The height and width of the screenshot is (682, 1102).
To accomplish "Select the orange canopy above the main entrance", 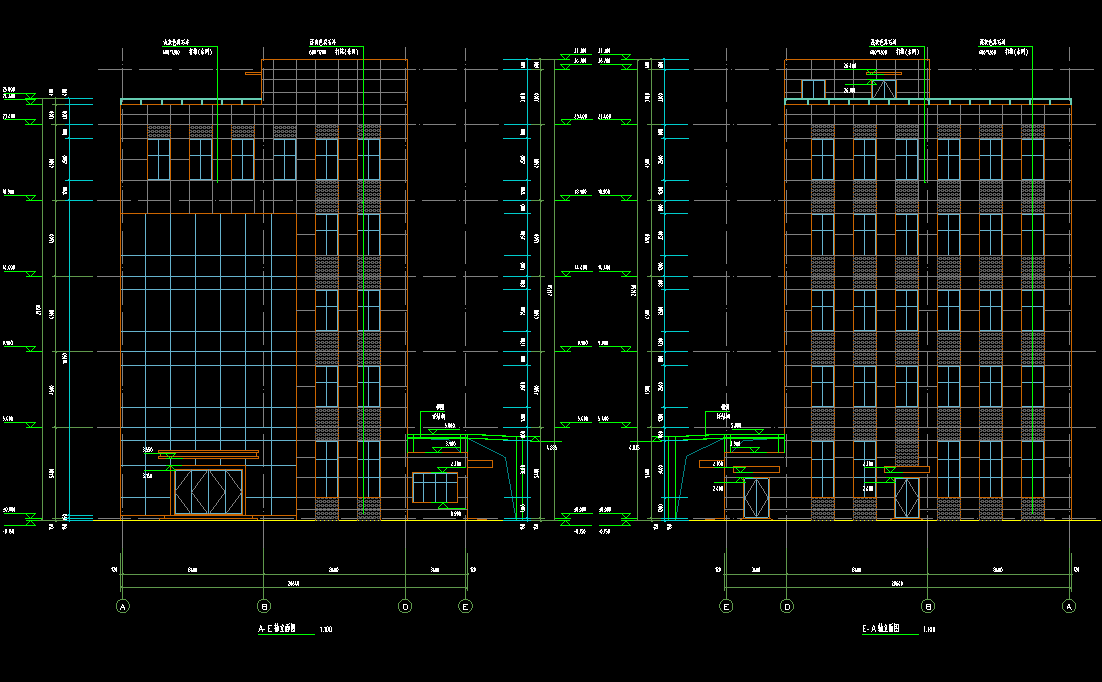I will [208, 455].
